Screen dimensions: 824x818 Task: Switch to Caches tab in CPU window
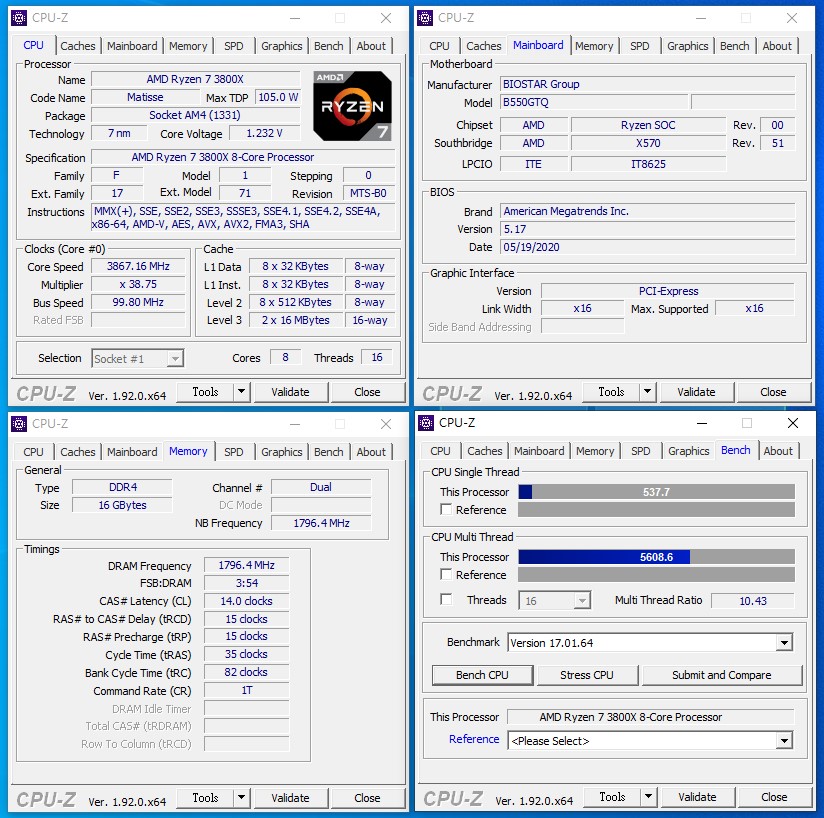tap(78, 46)
